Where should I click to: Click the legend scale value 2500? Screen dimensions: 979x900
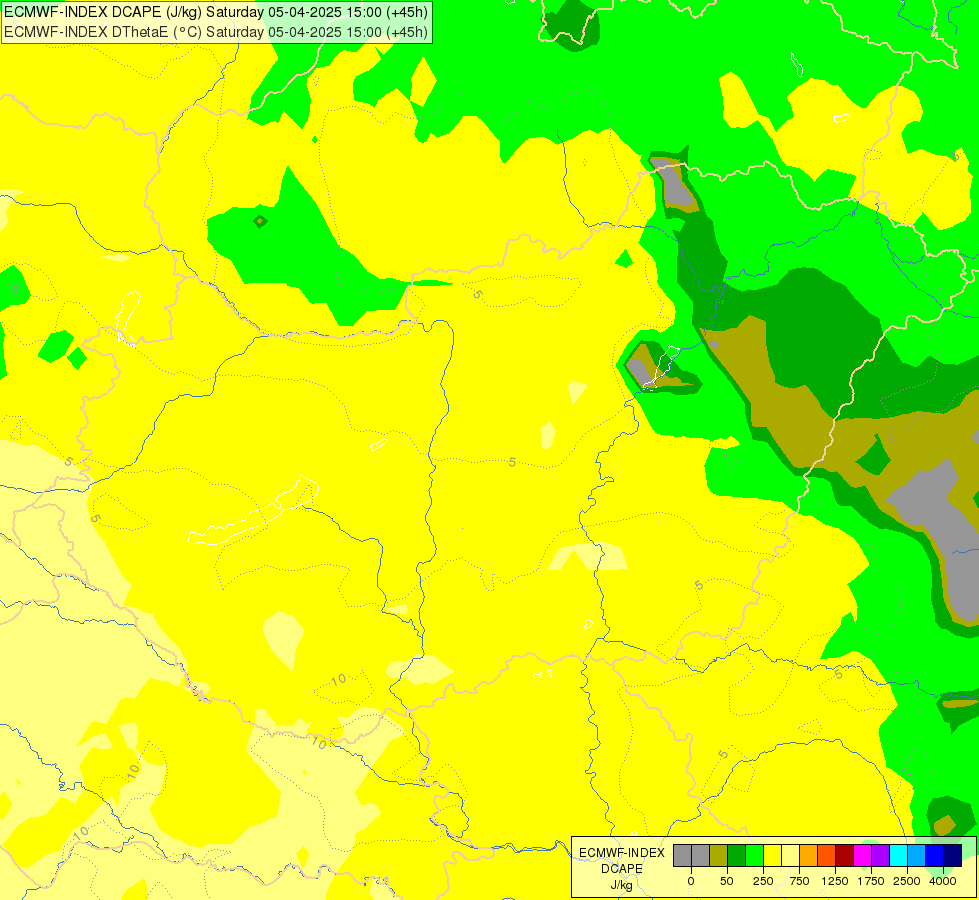pos(907,881)
